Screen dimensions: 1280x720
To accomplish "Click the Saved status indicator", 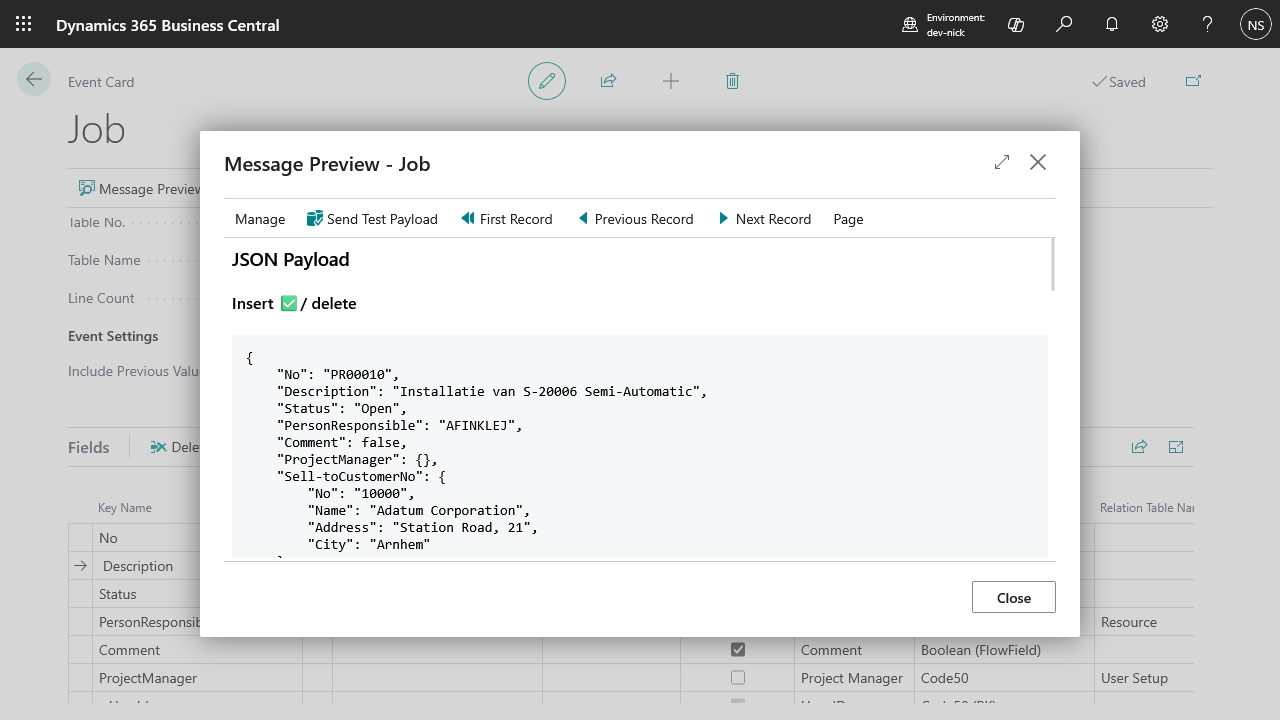I will pyautogui.click(x=1119, y=82).
